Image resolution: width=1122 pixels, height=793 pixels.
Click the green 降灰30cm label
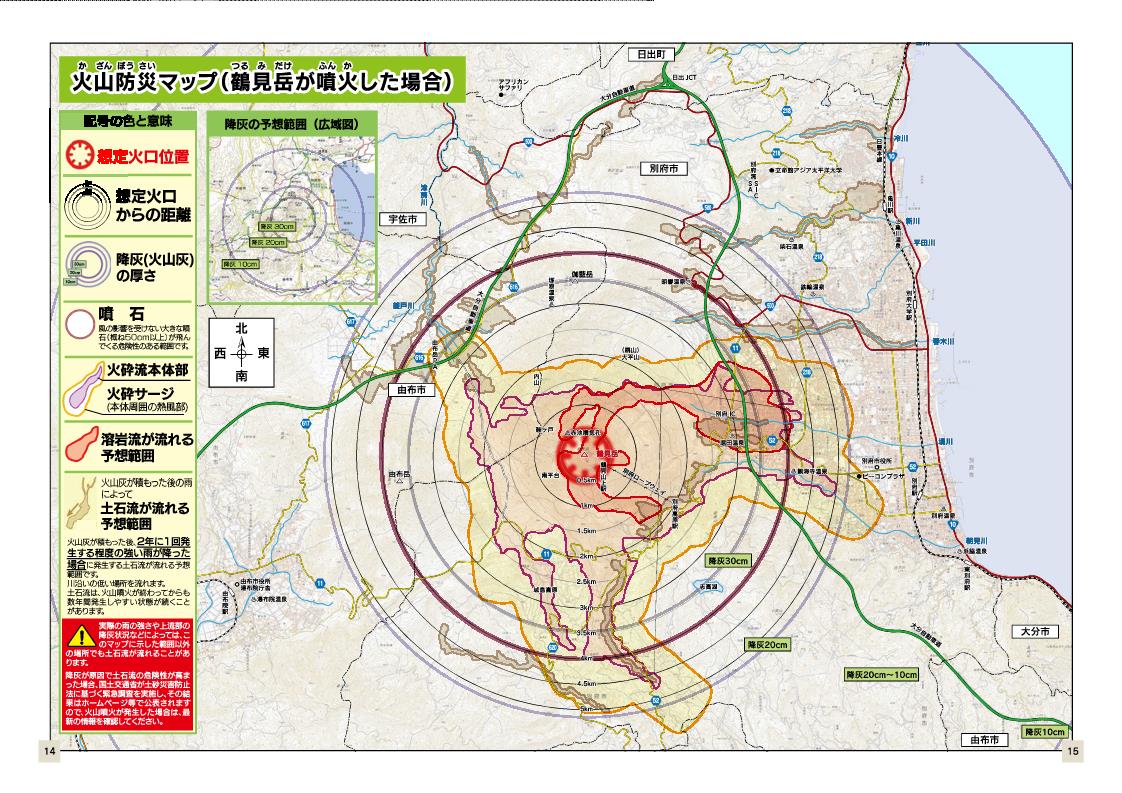(x=729, y=561)
